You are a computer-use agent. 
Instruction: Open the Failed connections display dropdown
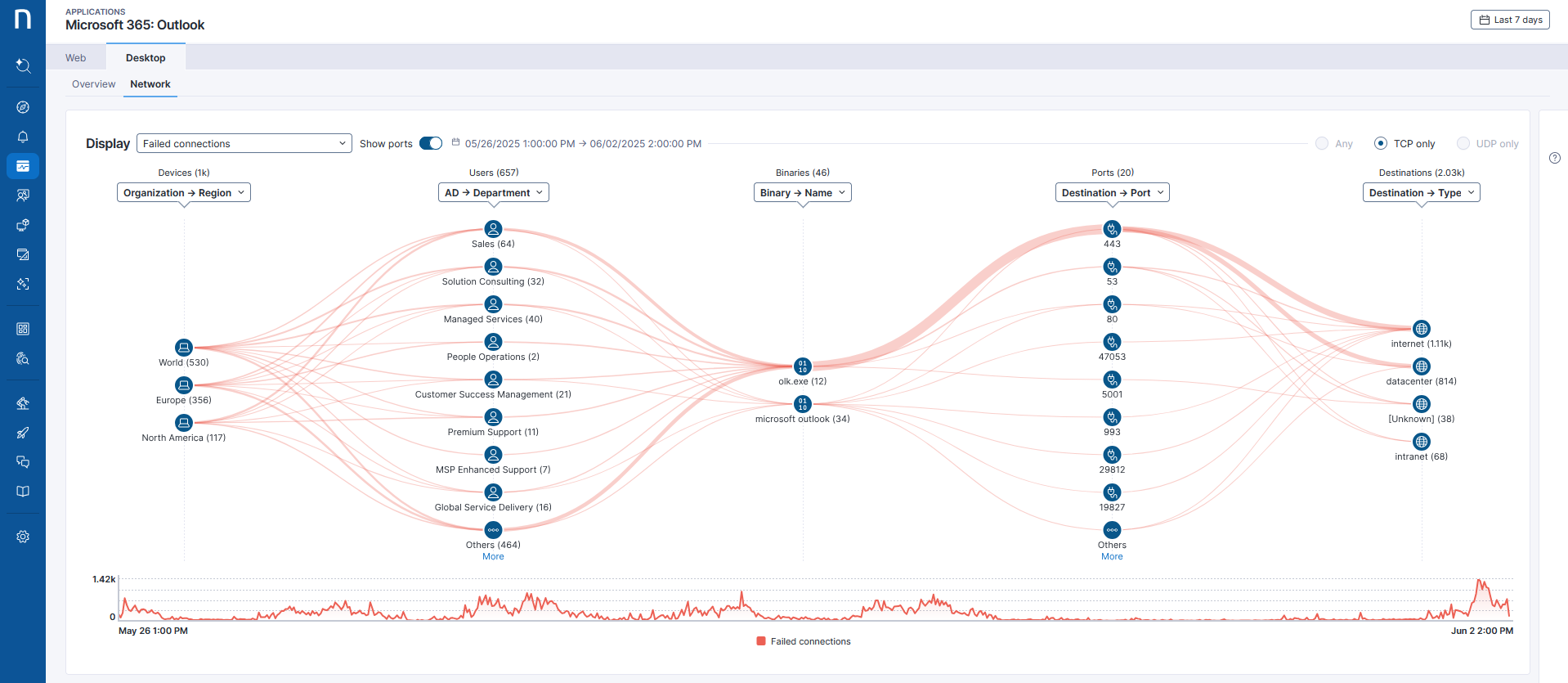click(244, 143)
